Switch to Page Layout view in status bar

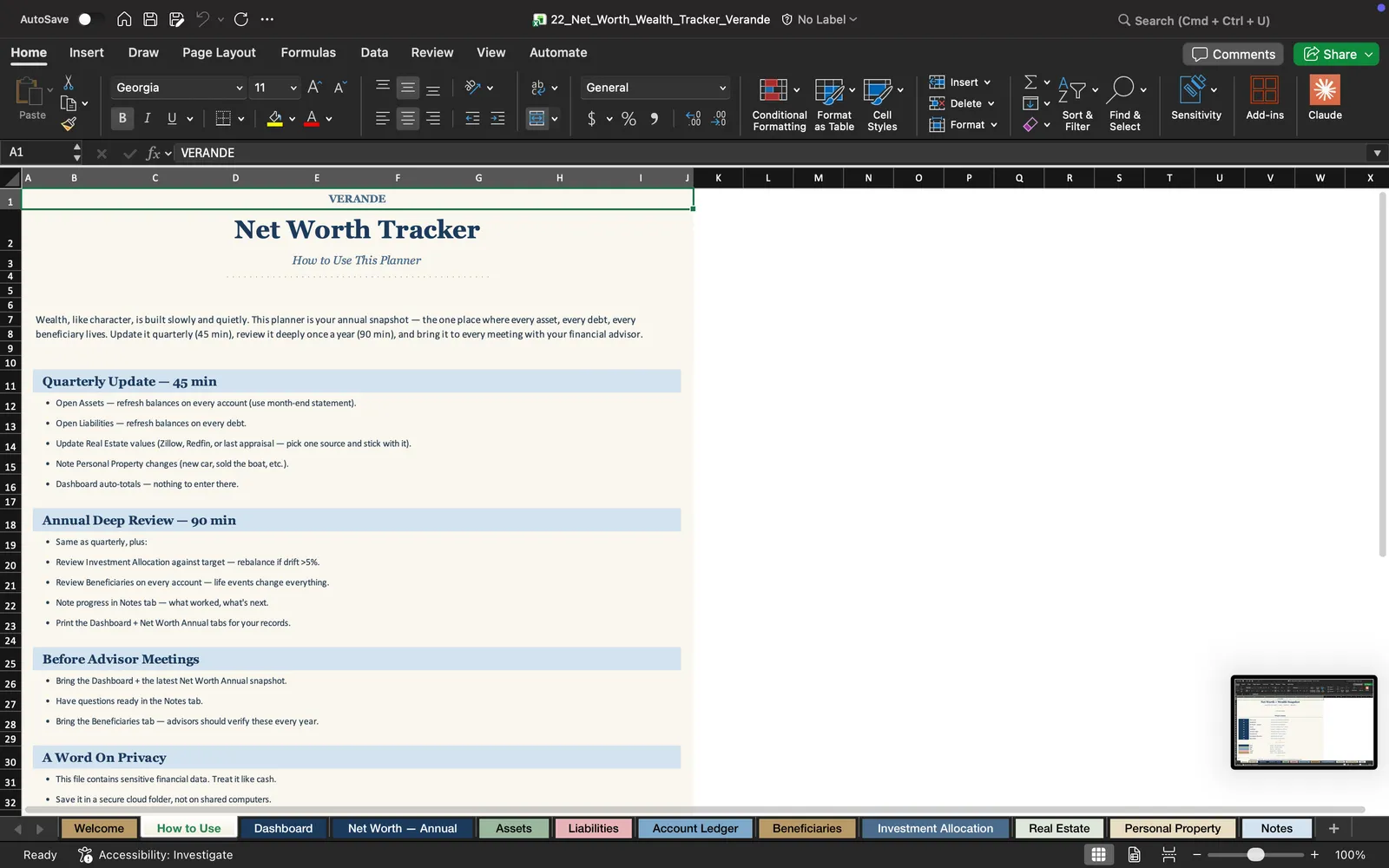pyautogui.click(x=1134, y=855)
